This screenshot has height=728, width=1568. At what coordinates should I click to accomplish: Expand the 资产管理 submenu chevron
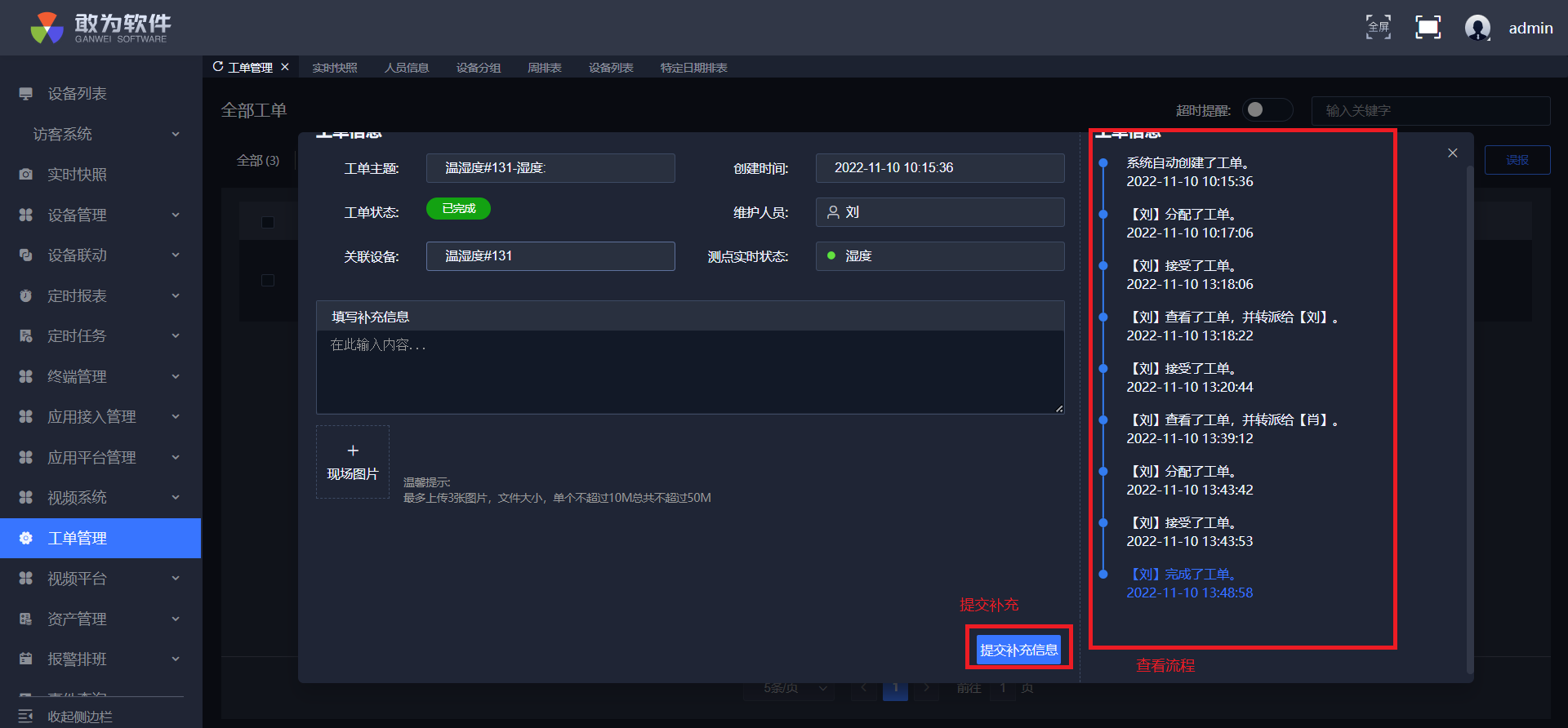point(176,619)
